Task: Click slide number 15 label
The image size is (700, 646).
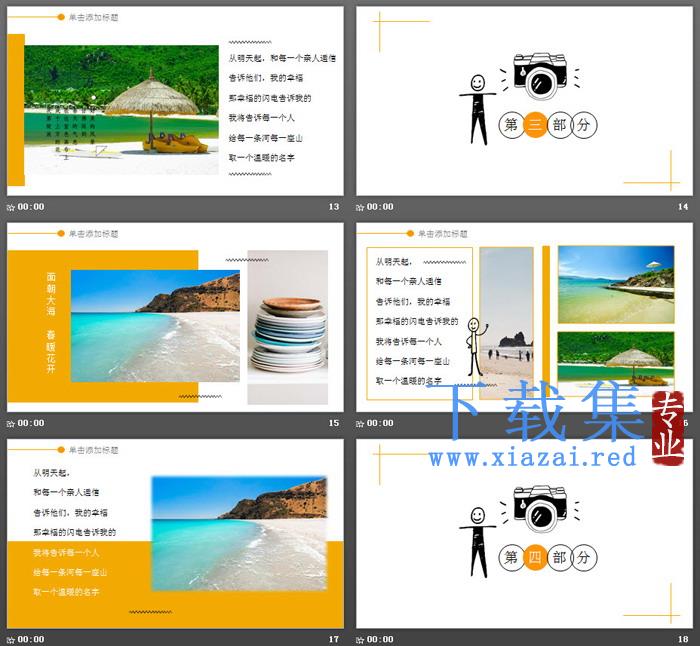Action: point(334,423)
